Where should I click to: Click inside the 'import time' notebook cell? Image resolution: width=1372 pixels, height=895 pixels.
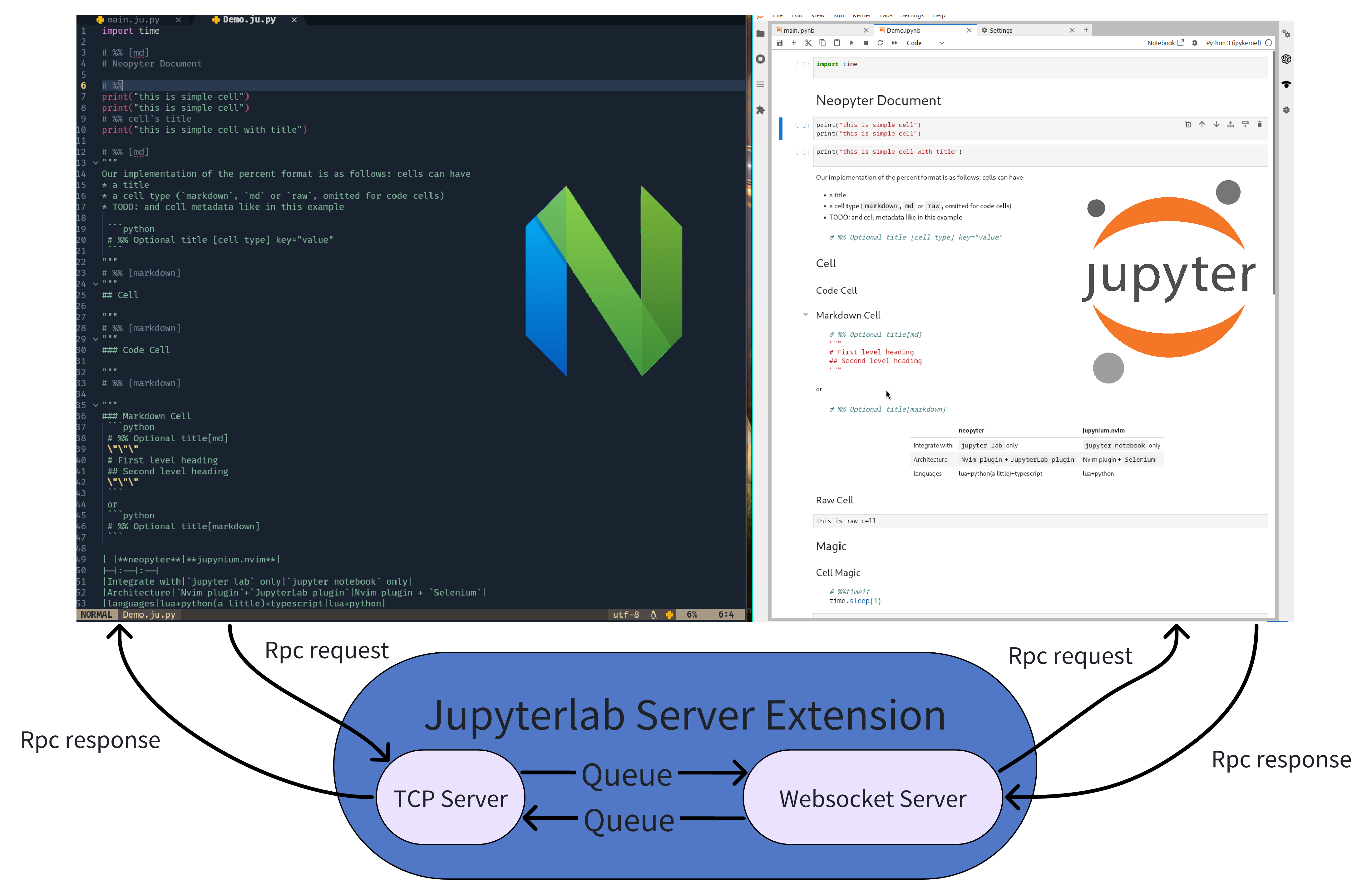1040,69
